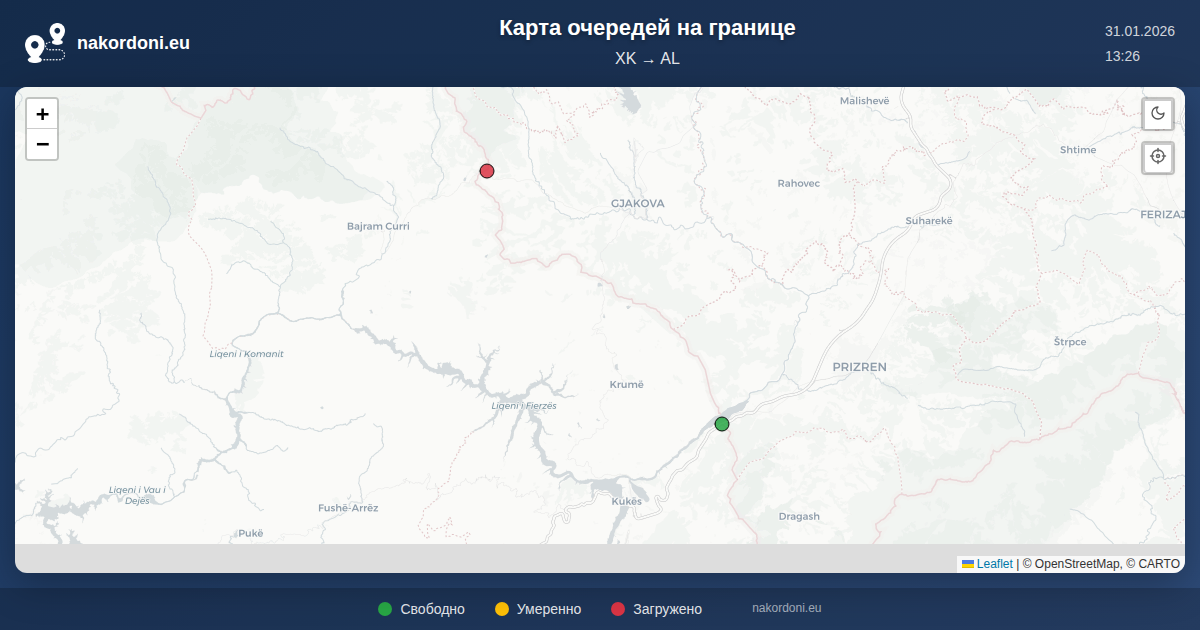Zoom in on the map
The width and height of the screenshot is (1200, 630).
(42, 114)
